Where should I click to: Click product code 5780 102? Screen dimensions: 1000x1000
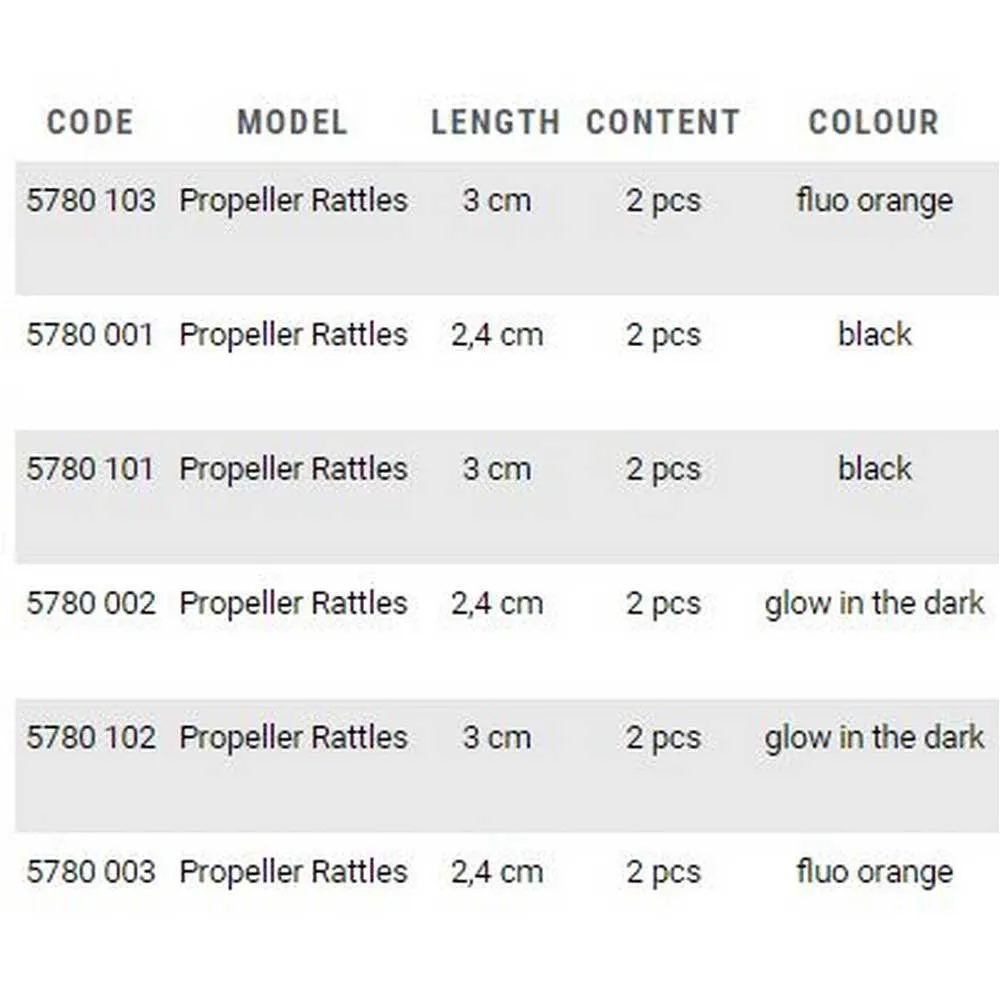tap(91, 737)
